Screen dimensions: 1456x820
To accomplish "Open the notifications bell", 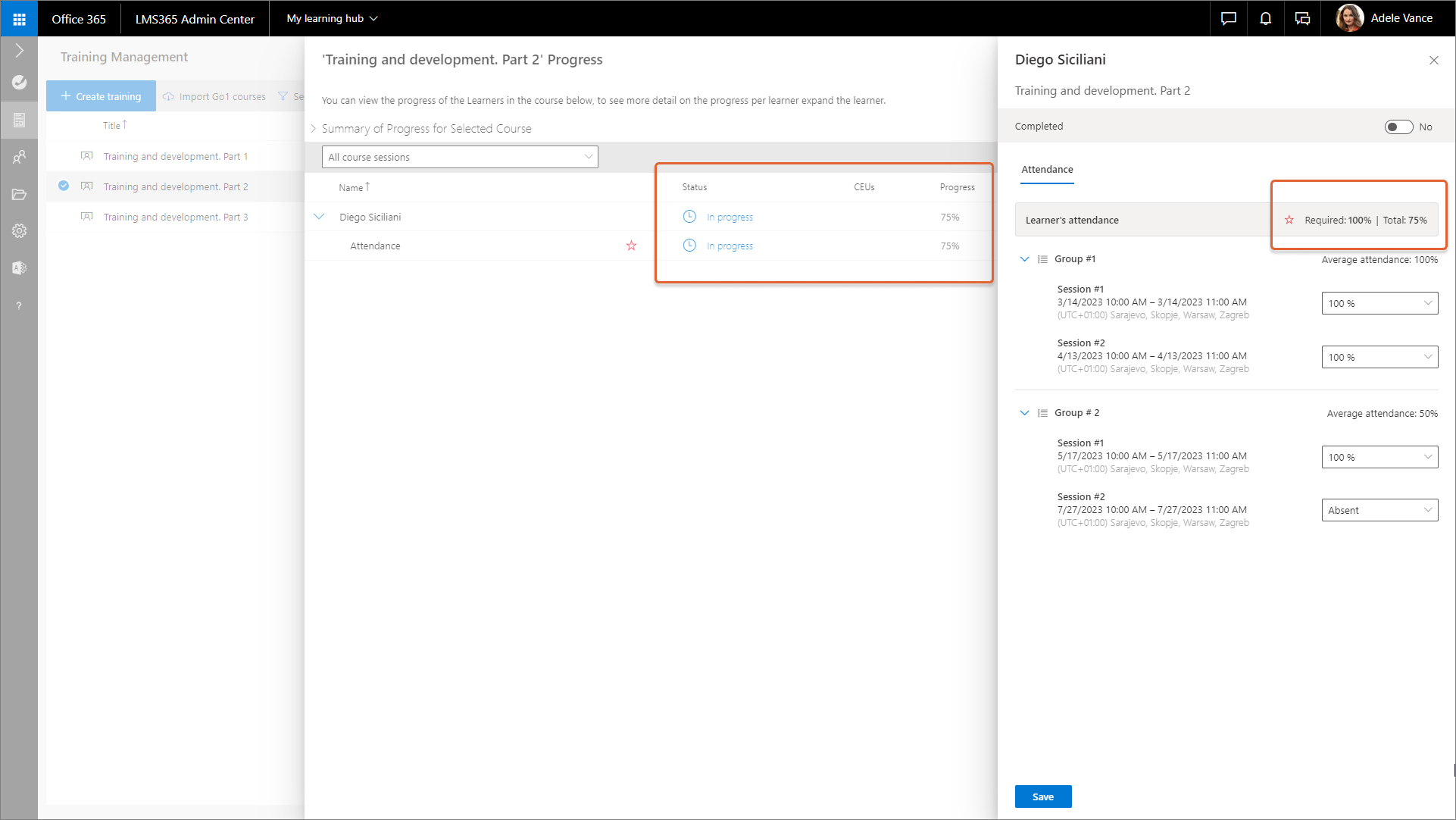I will (x=1265, y=19).
